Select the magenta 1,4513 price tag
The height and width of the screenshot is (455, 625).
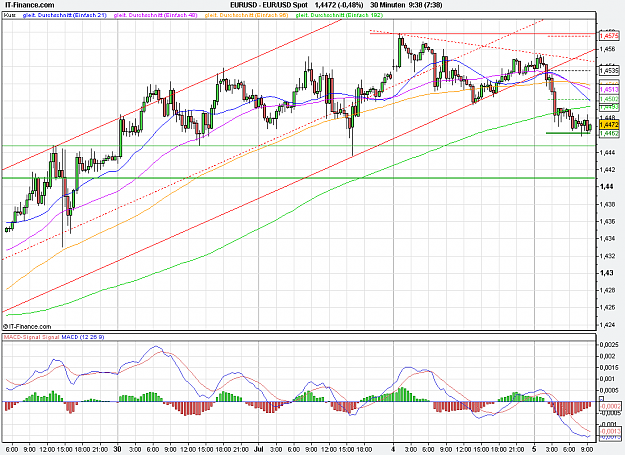(x=609, y=90)
